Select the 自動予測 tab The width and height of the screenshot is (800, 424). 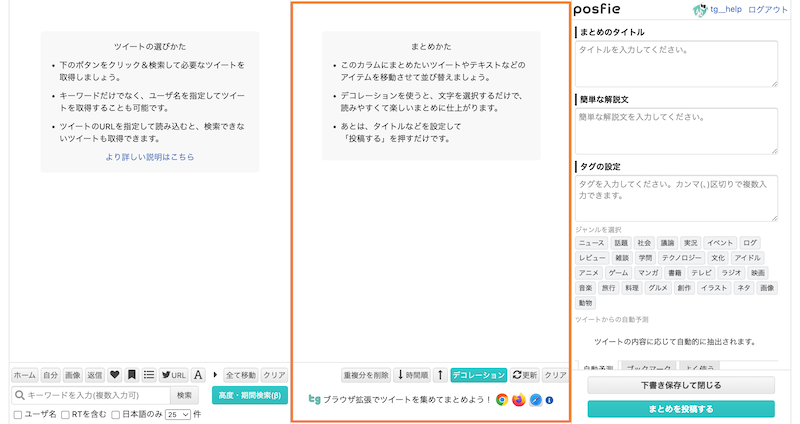(598, 369)
